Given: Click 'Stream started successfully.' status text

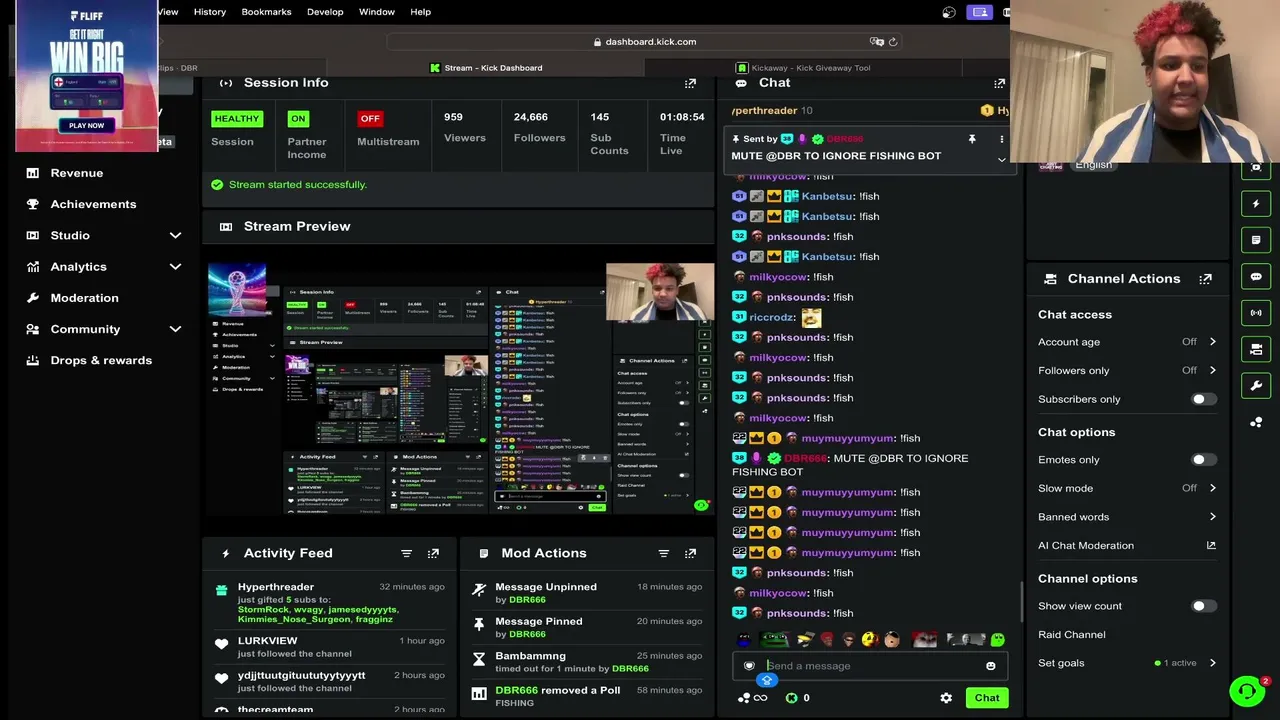Looking at the screenshot, I should (x=298, y=185).
